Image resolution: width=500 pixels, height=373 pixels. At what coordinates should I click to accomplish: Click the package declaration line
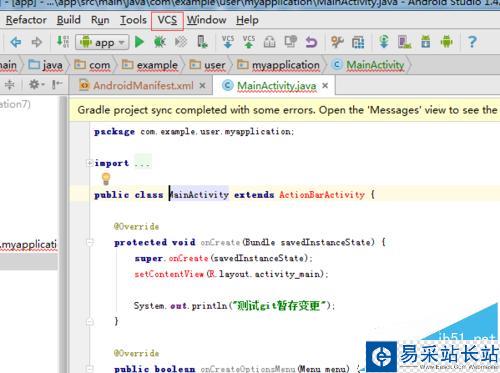pyautogui.click(x=194, y=132)
